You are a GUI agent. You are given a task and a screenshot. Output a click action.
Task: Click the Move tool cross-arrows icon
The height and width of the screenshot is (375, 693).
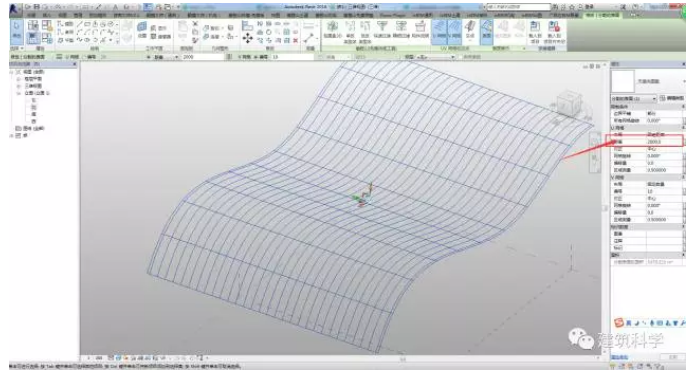(248, 39)
